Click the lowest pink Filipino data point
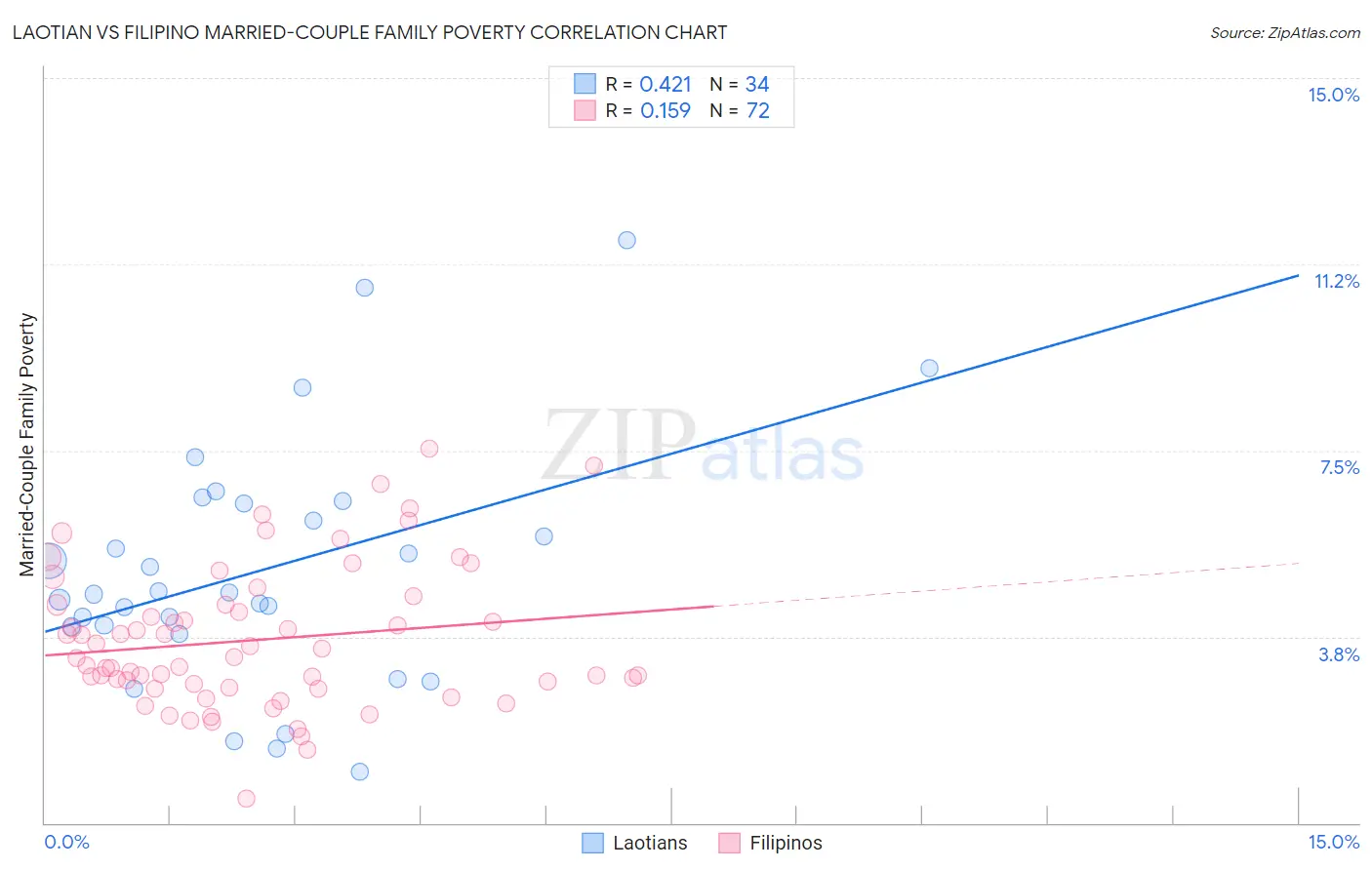 pos(246,799)
